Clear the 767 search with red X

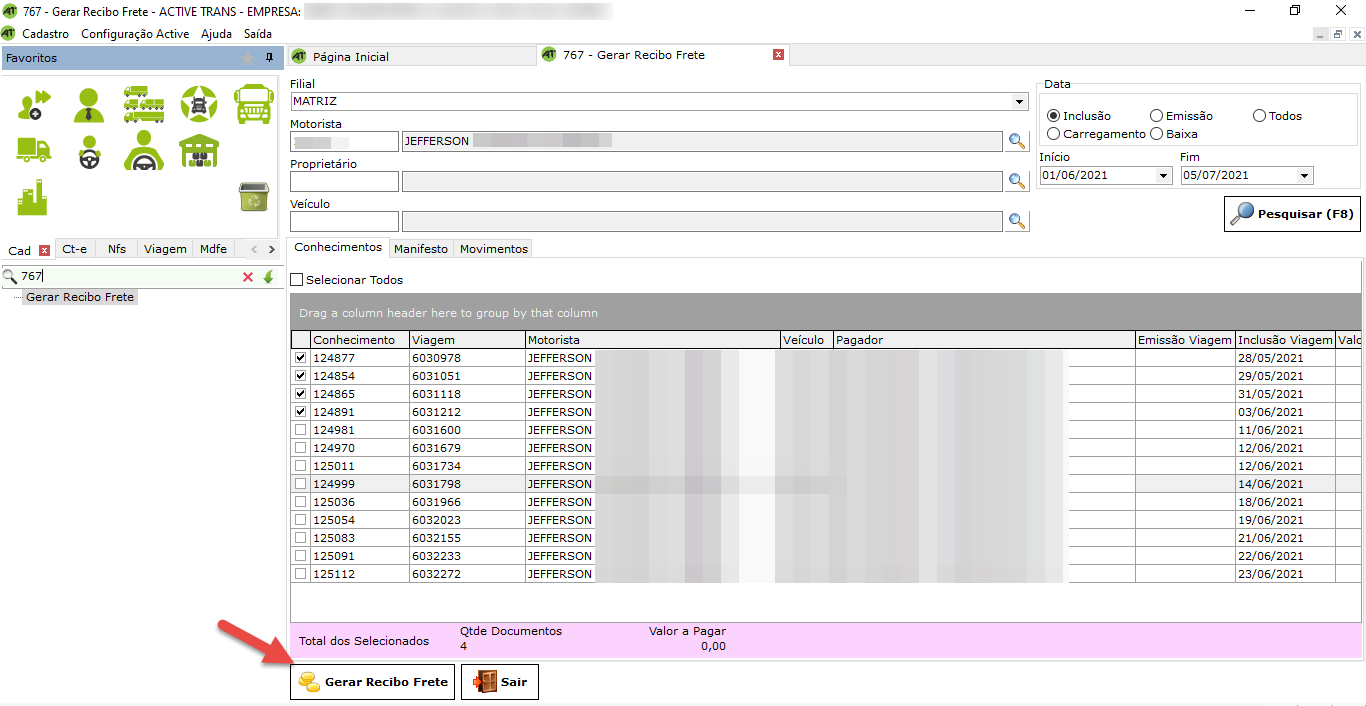click(248, 277)
